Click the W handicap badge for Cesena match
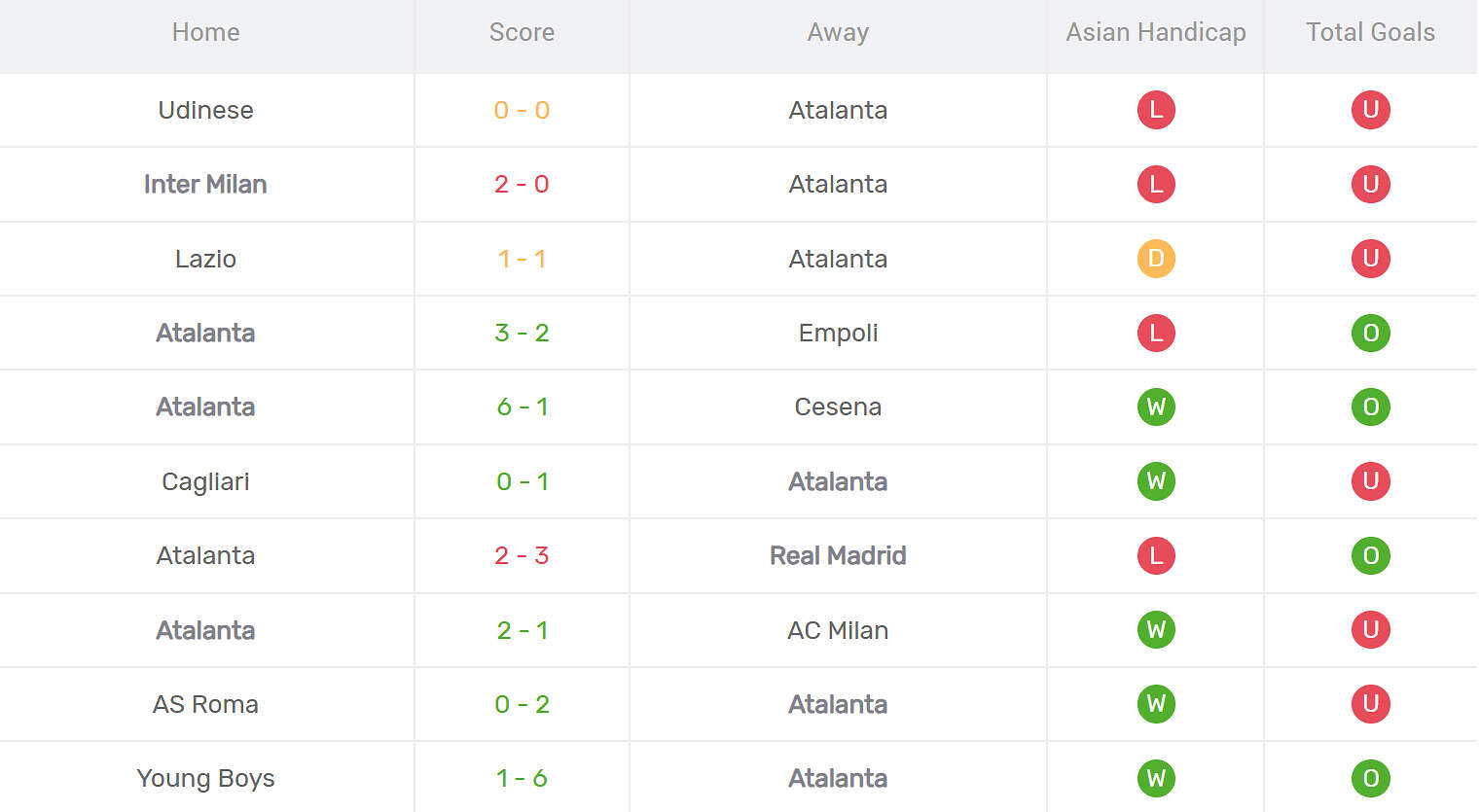 coord(1156,406)
